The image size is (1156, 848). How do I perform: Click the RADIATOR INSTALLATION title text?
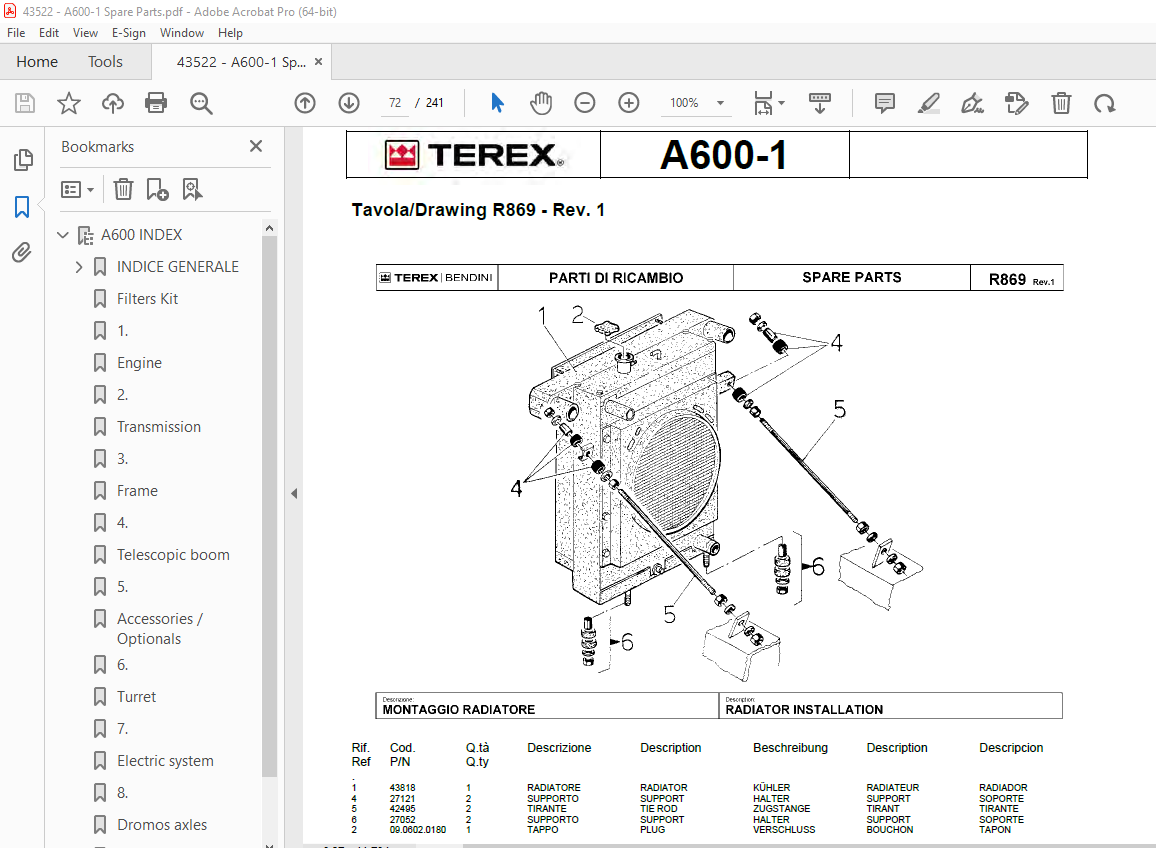click(804, 709)
